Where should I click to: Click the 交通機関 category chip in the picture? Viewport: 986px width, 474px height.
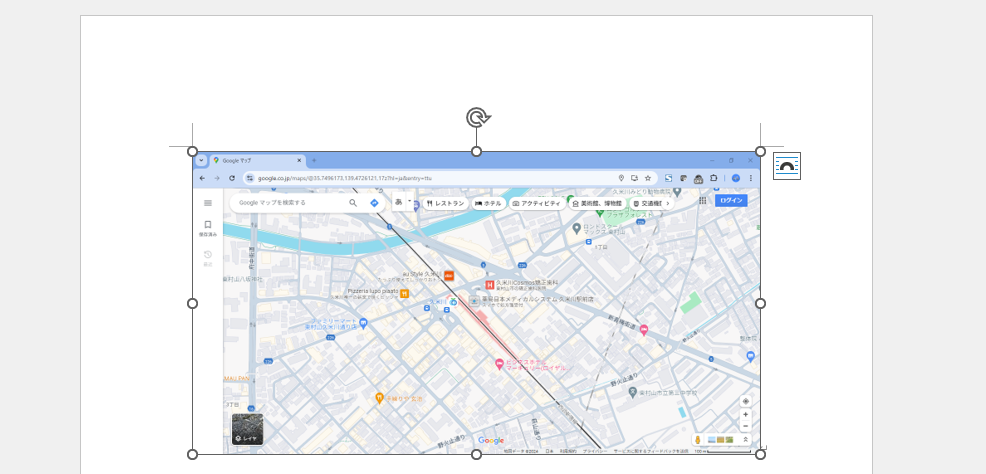[648, 204]
